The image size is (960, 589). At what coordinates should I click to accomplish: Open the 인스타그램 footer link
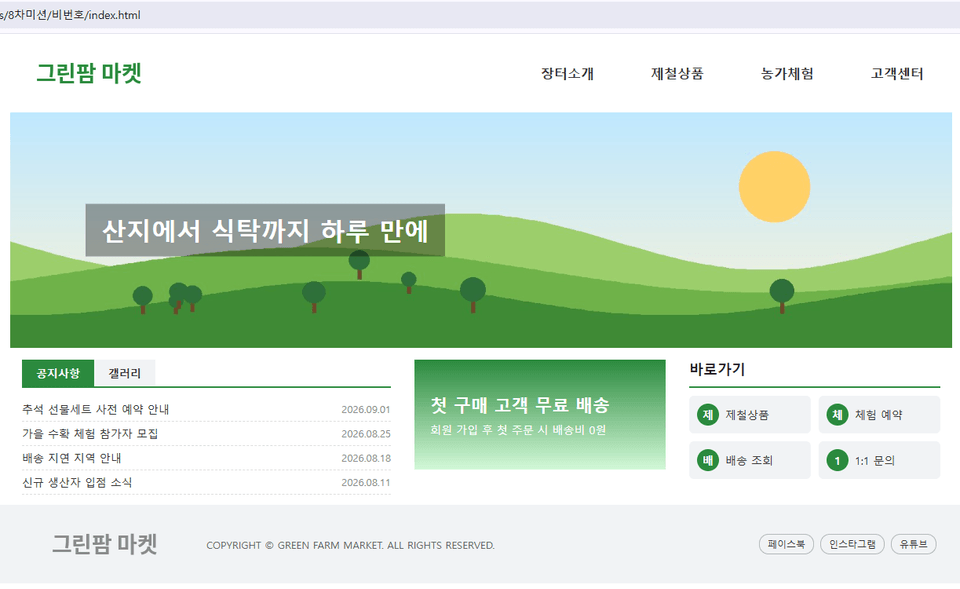pyautogui.click(x=852, y=544)
